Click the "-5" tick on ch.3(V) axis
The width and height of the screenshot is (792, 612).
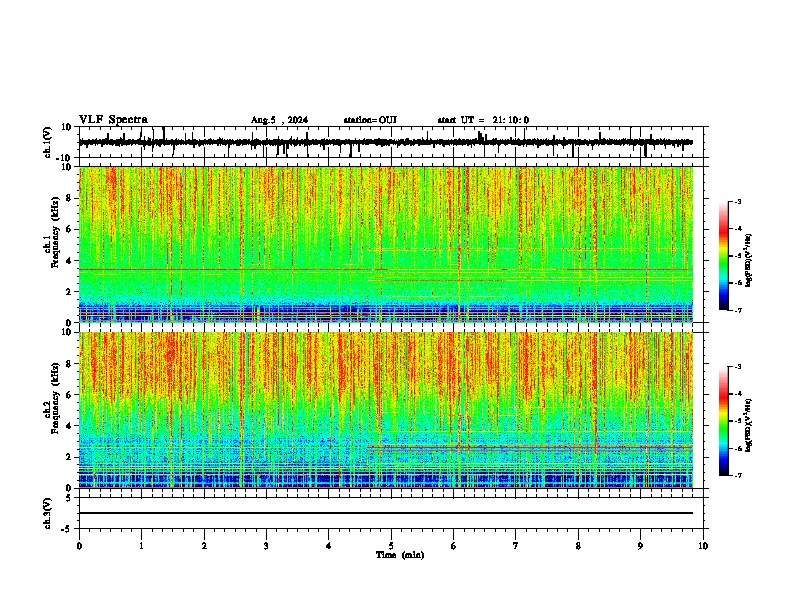pos(67,529)
